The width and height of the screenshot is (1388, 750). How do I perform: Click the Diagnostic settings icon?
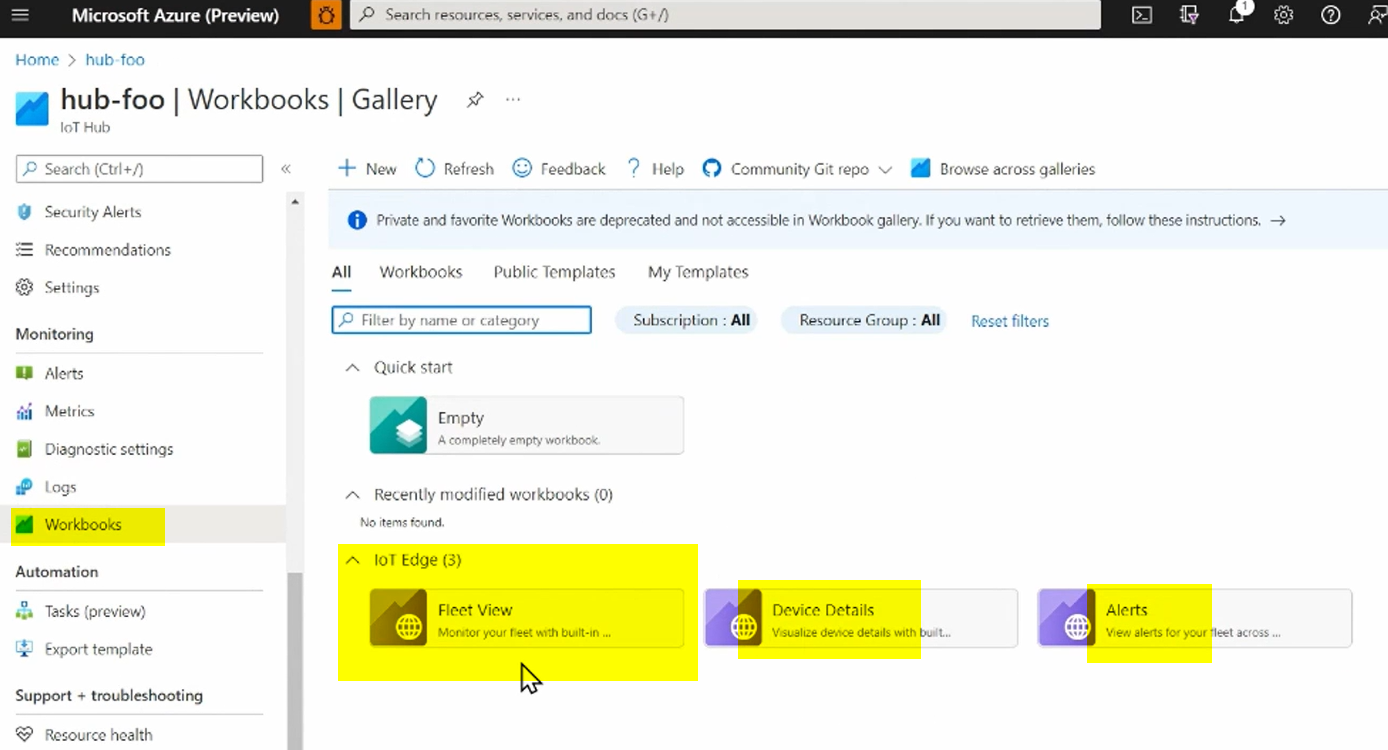[x=25, y=449]
